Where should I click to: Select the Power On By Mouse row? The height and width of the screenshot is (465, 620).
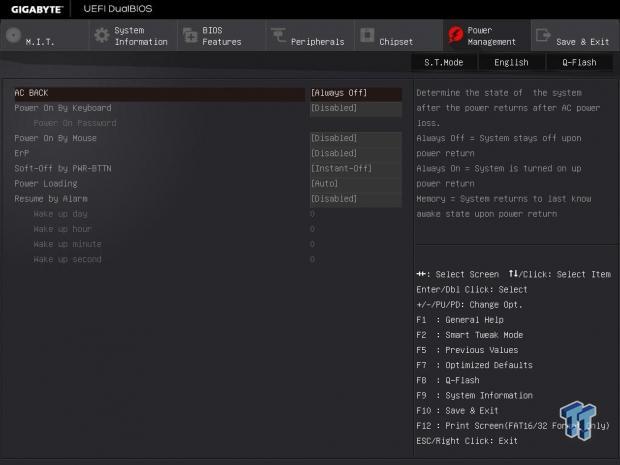tap(55, 138)
